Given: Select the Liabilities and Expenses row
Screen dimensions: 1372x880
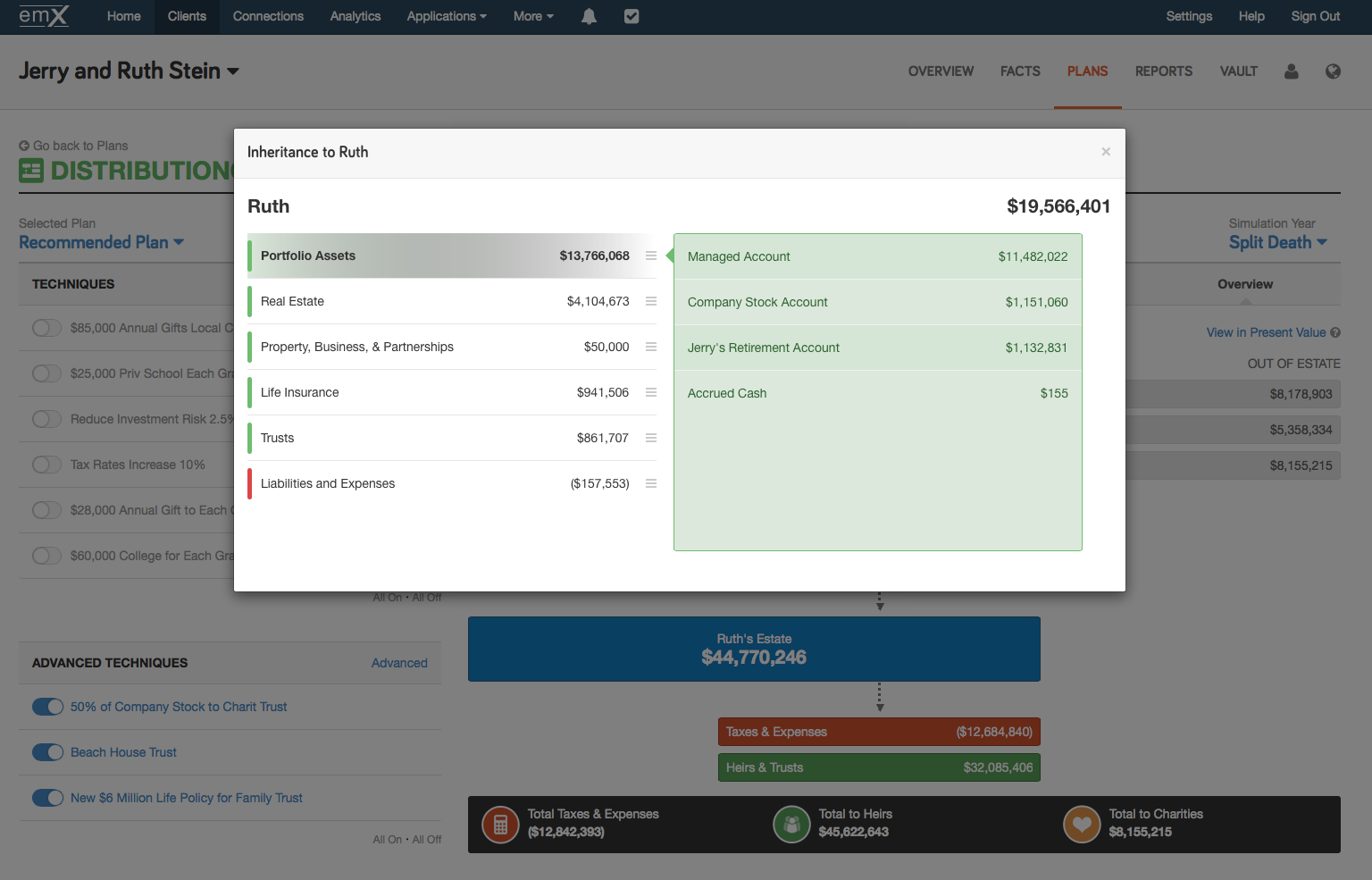Looking at the screenshot, I should pyautogui.click(x=452, y=483).
